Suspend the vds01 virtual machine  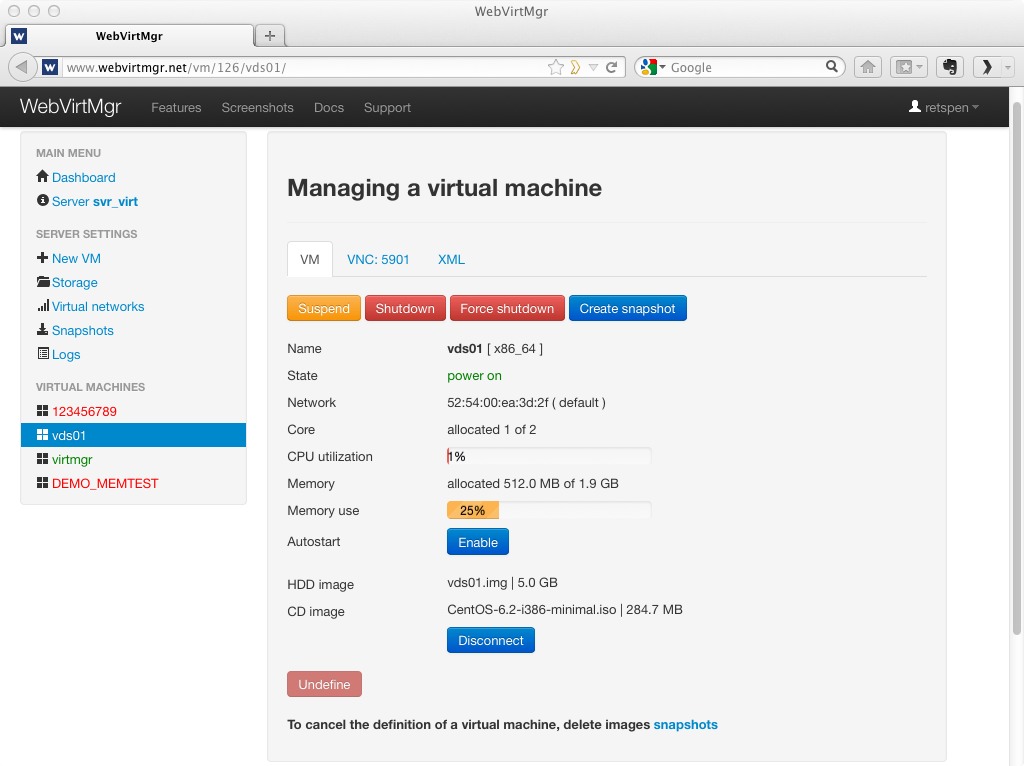click(x=323, y=308)
